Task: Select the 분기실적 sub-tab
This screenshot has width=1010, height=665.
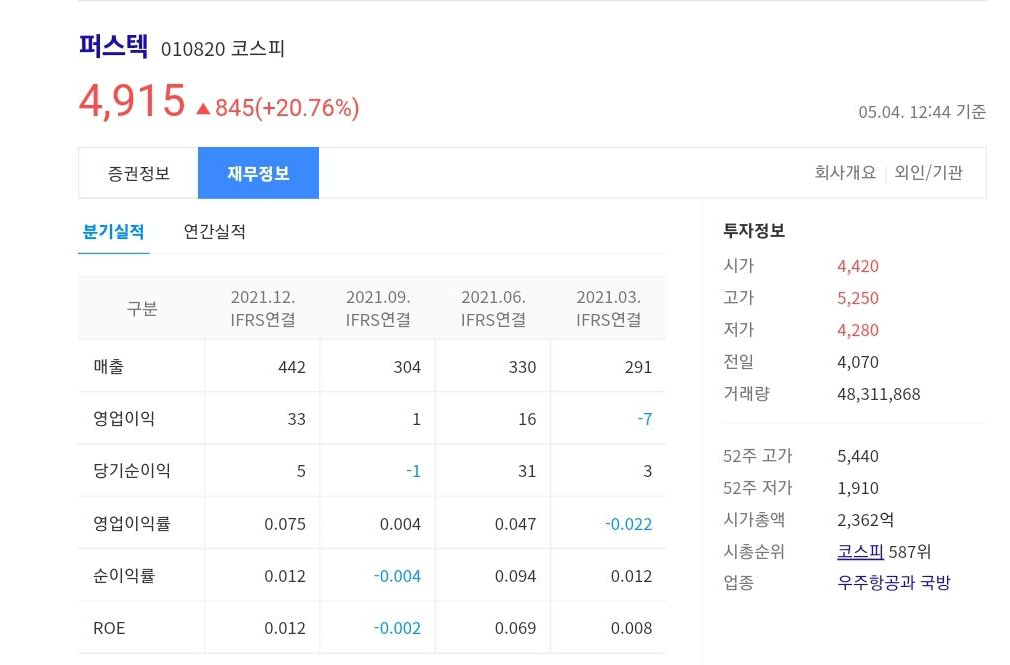Action: [x=111, y=231]
